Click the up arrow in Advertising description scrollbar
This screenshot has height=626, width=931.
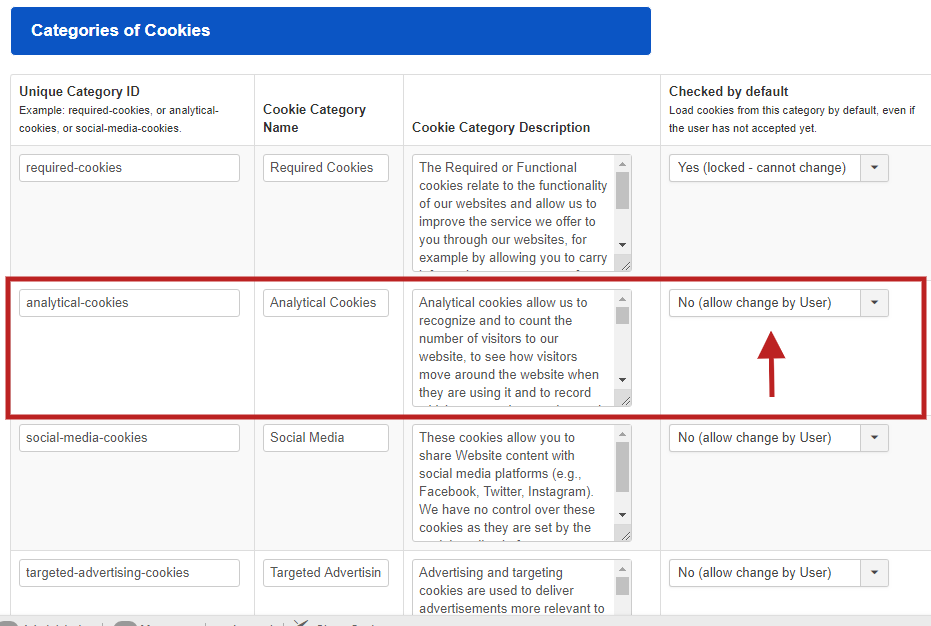tap(622, 568)
